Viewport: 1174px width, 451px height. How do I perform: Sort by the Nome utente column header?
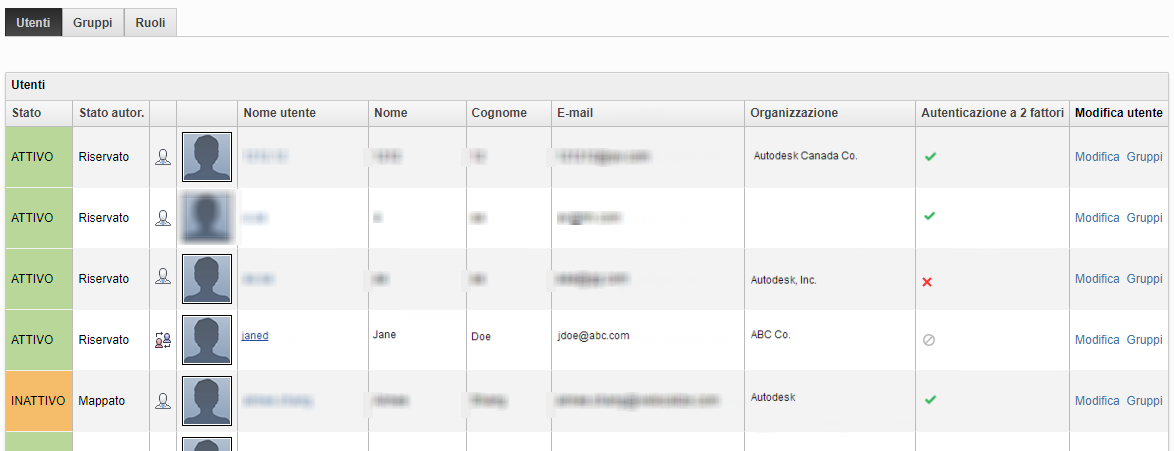279,113
